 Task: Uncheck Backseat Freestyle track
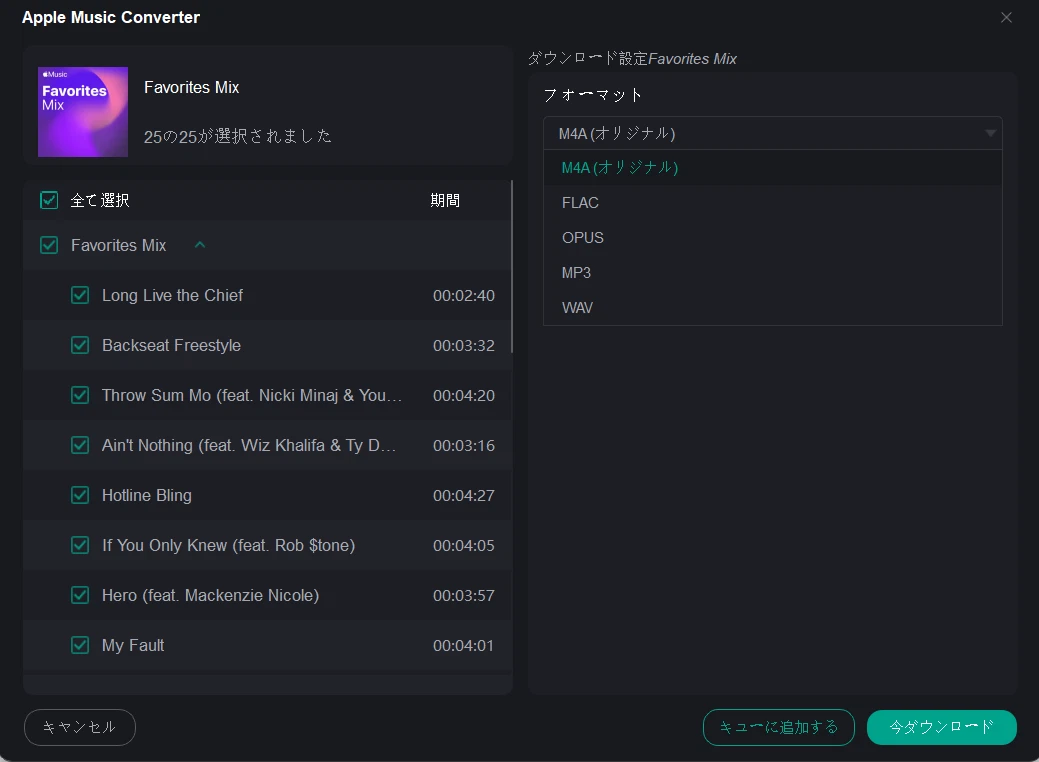click(x=80, y=345)
